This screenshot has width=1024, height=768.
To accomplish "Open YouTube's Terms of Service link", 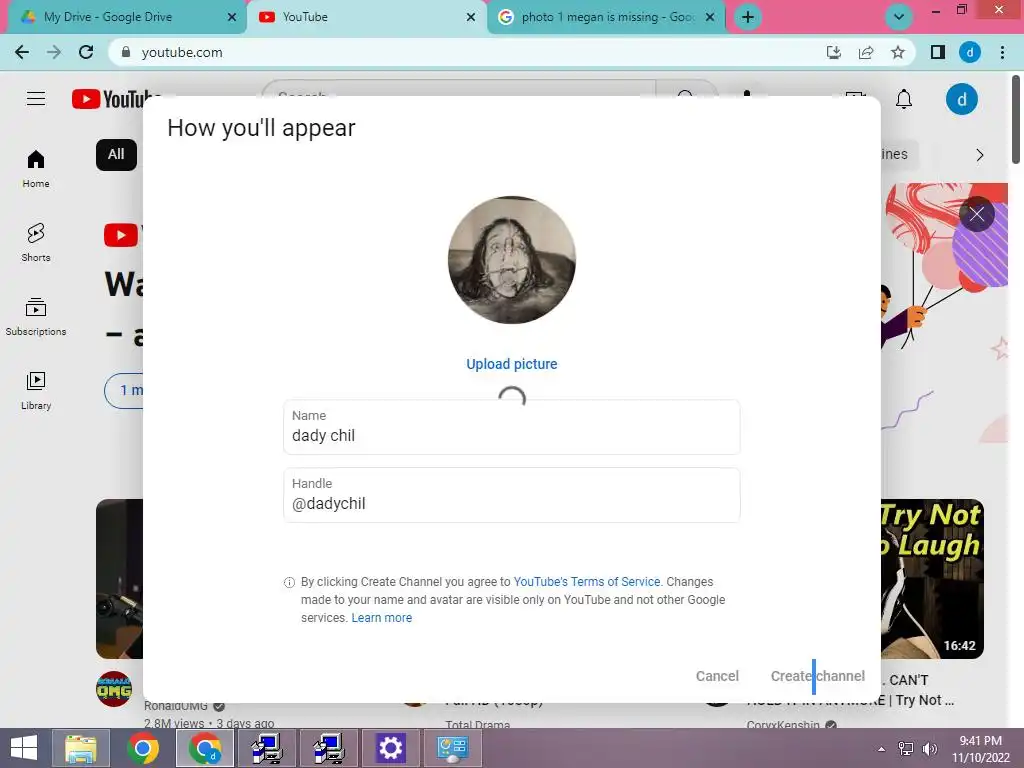I will click(x=587, y=582).
